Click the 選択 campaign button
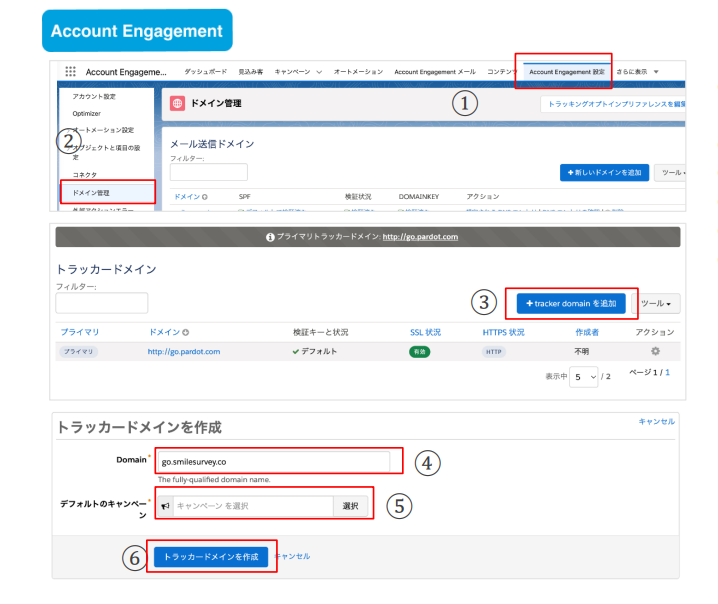Screen dimensions: 718x604 coord(350,506)
